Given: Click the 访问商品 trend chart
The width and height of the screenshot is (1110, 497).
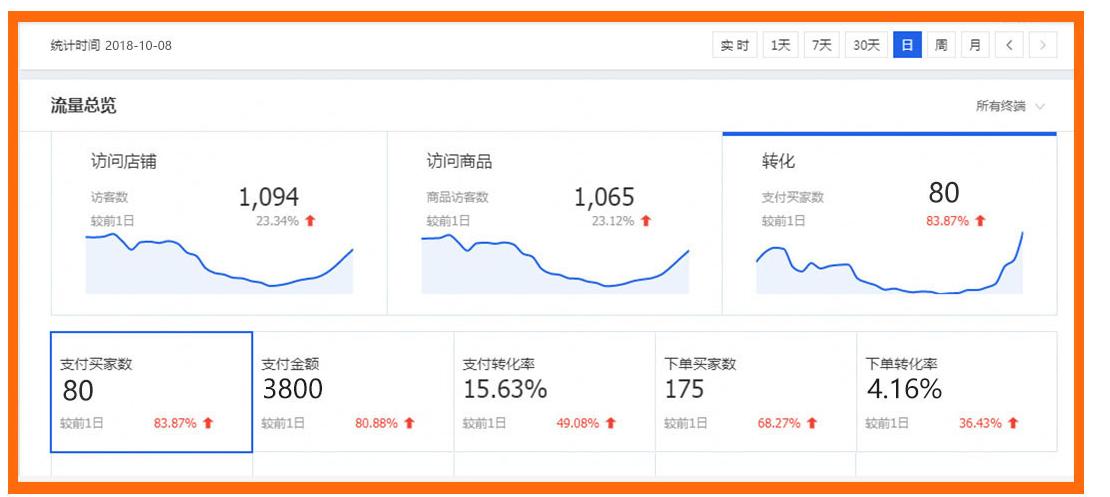Looking at the screenshot, I should (x=555, y=267).
